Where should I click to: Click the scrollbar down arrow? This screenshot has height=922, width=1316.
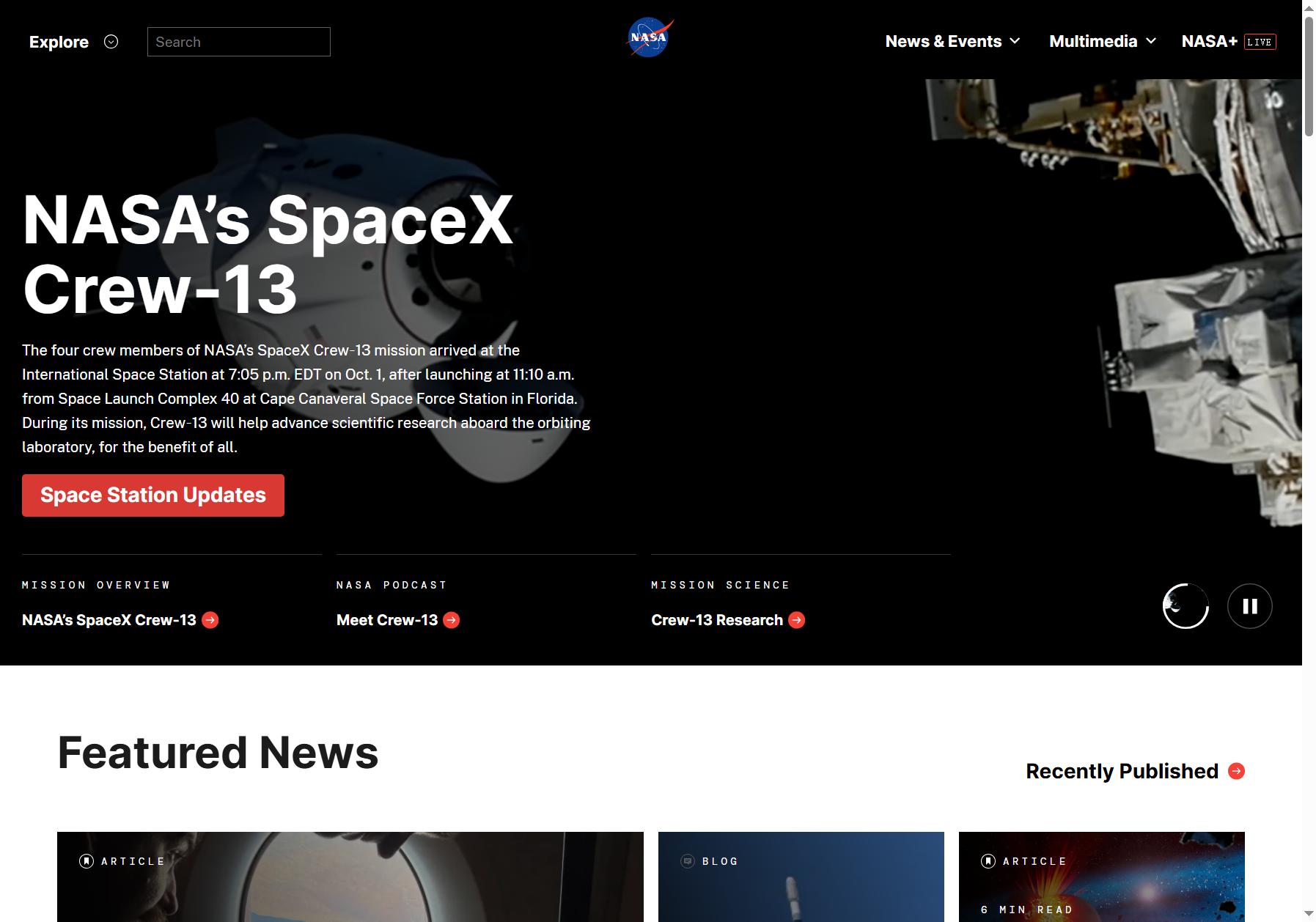click(1309, 915)
